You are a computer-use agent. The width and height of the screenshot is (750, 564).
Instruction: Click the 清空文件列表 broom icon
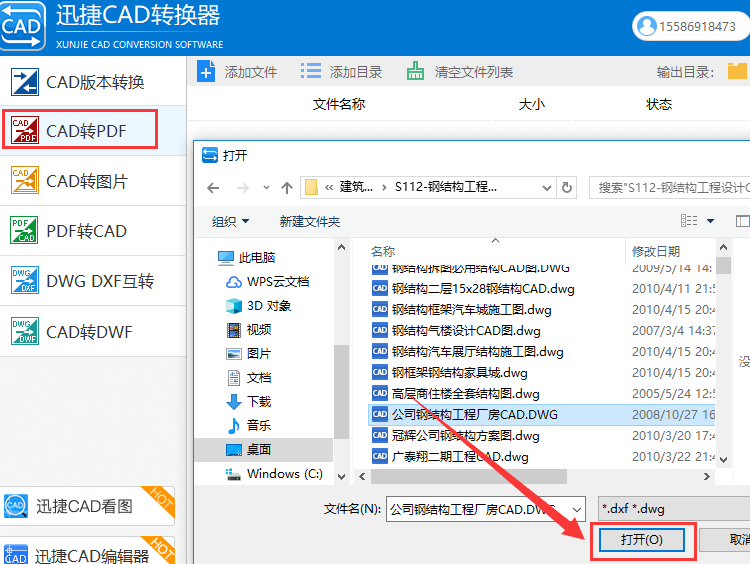click(x=415, y=71)
